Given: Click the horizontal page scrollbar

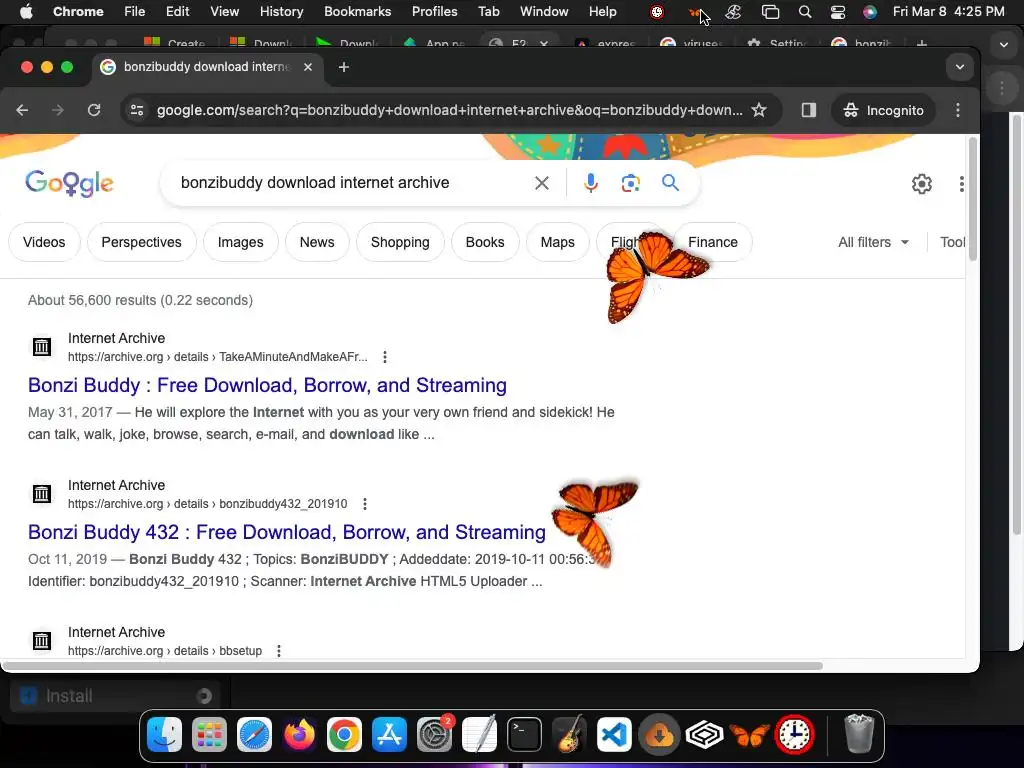Looking at the screenshot, I should tap(413, 666).
